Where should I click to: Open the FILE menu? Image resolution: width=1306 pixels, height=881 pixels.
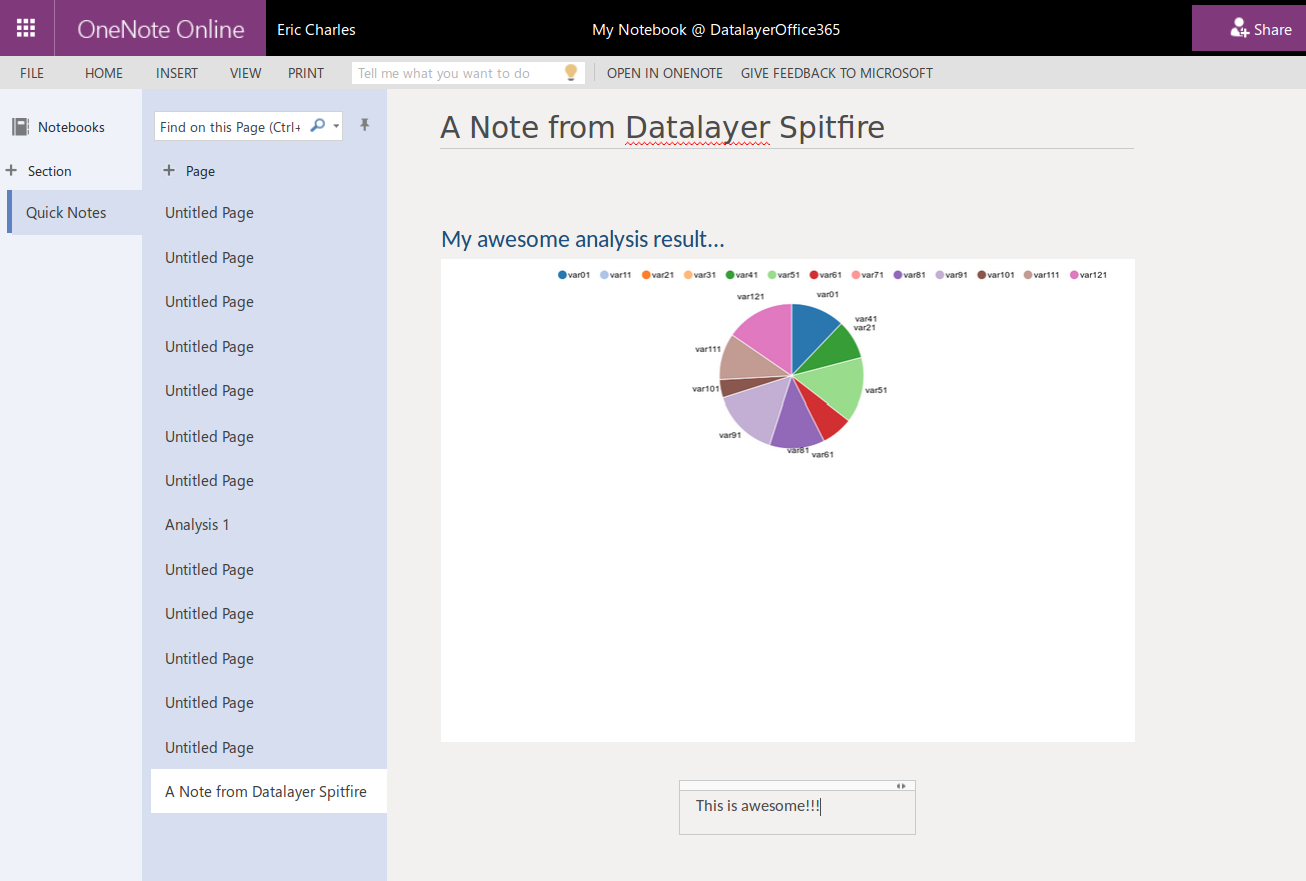coord(32,73)
